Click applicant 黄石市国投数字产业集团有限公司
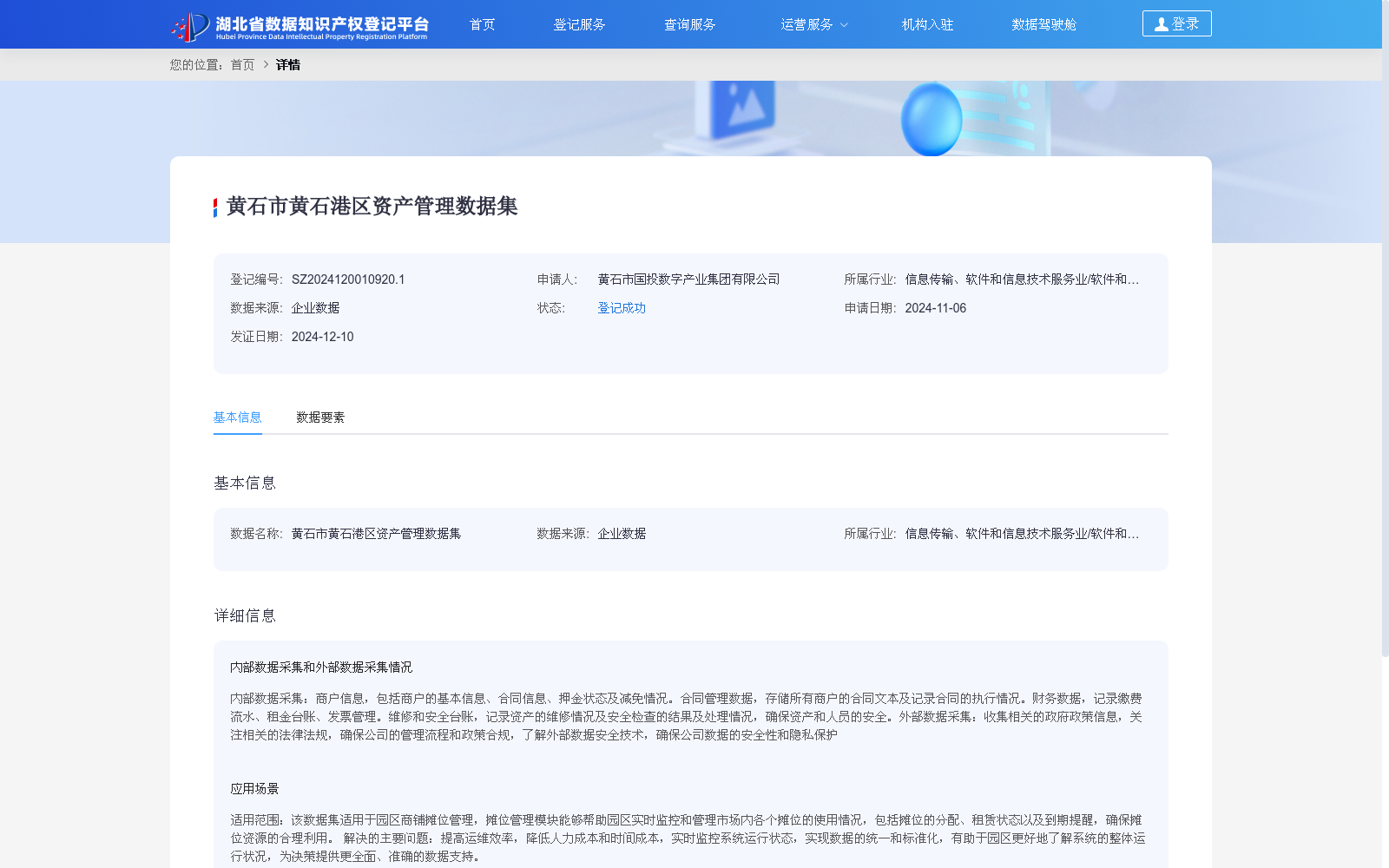This screenshot has width=1389, height=868. pos(688,279)
